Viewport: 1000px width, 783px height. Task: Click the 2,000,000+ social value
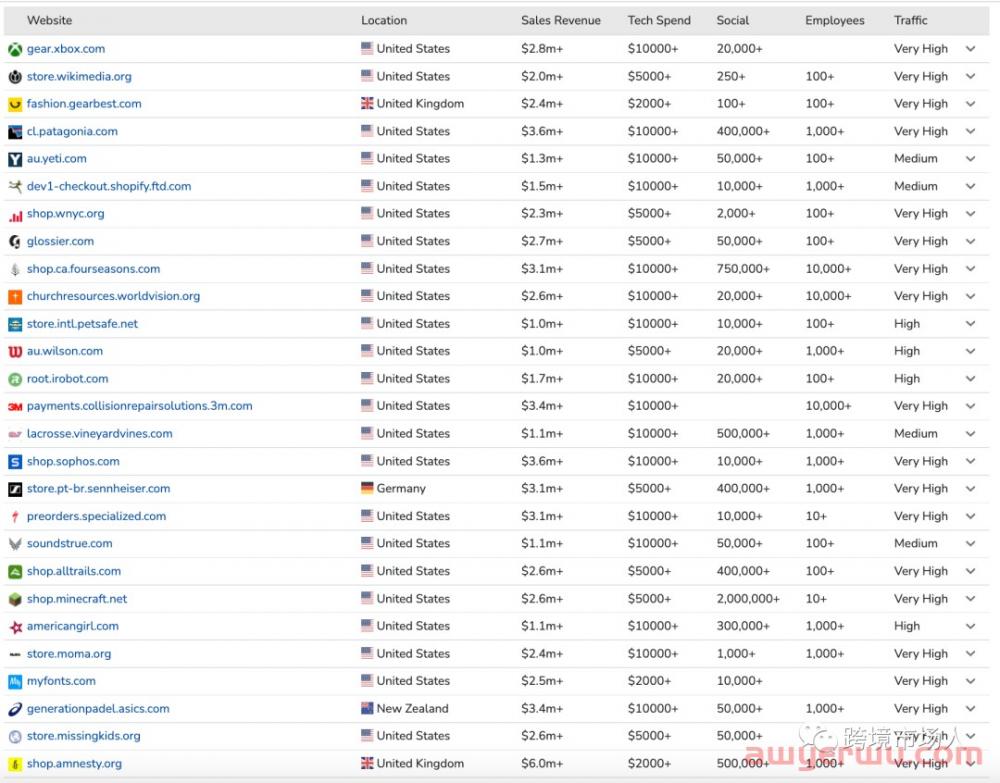pyautogui.click(x=747, y=599)
